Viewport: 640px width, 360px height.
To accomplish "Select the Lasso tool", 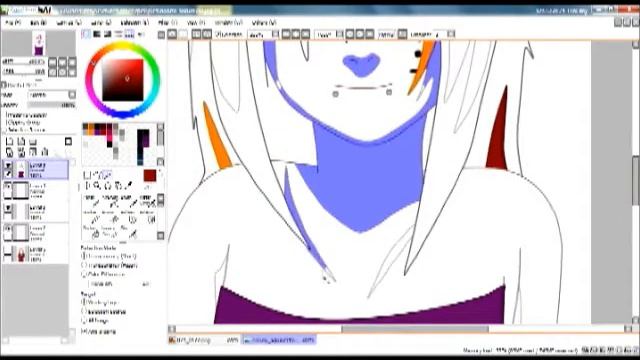I will tap(97, 175).
